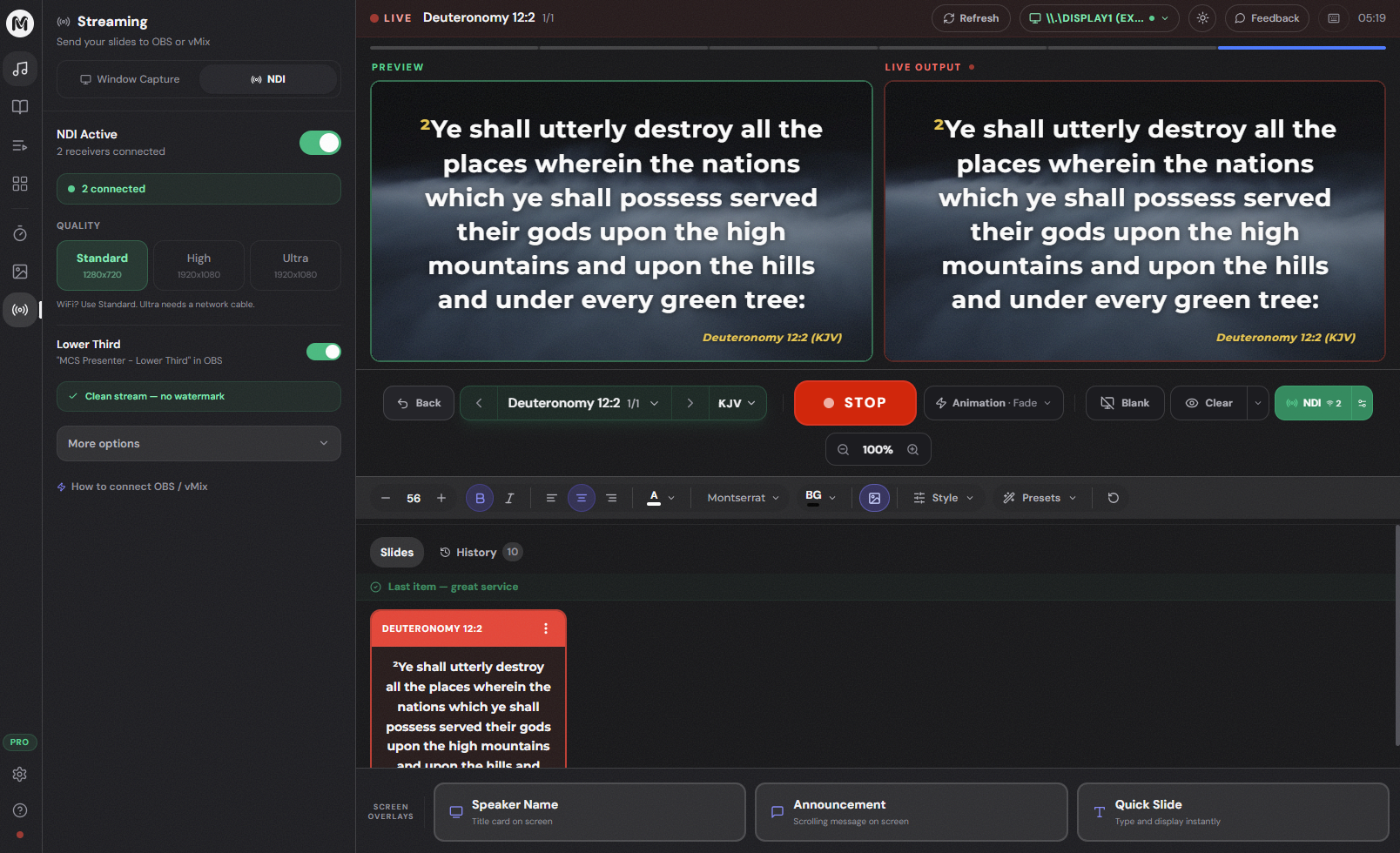Open the keyboard shortcuts panel
Viewport: 1400px width, 853px height.
(1333, 17)
